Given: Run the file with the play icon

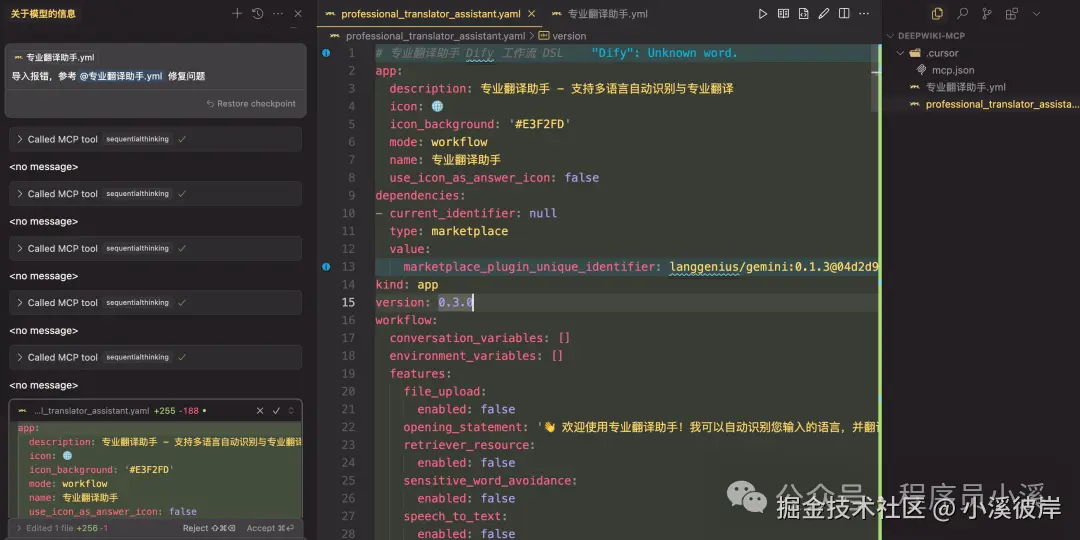Looking at the screenshot, I should tap(762, 14).
